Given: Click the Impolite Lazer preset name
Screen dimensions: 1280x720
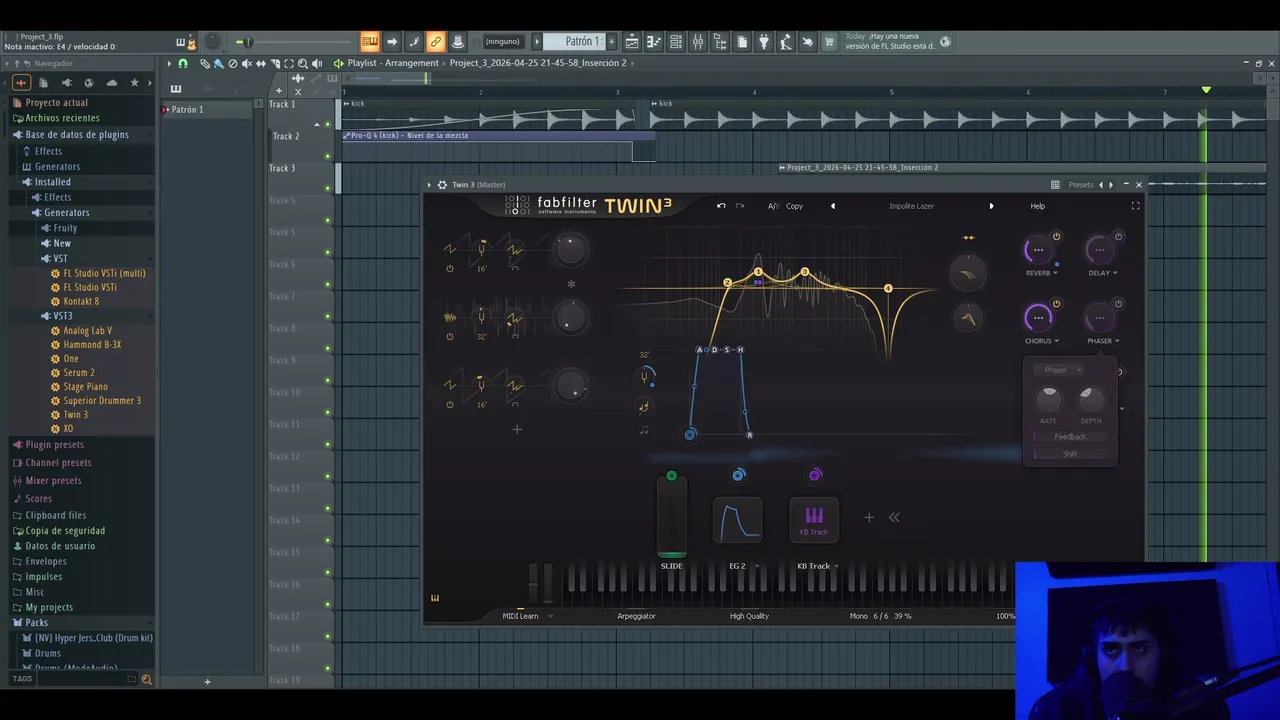Looking at the screenshot, I should pyautogui.click(x=912, y=206).
